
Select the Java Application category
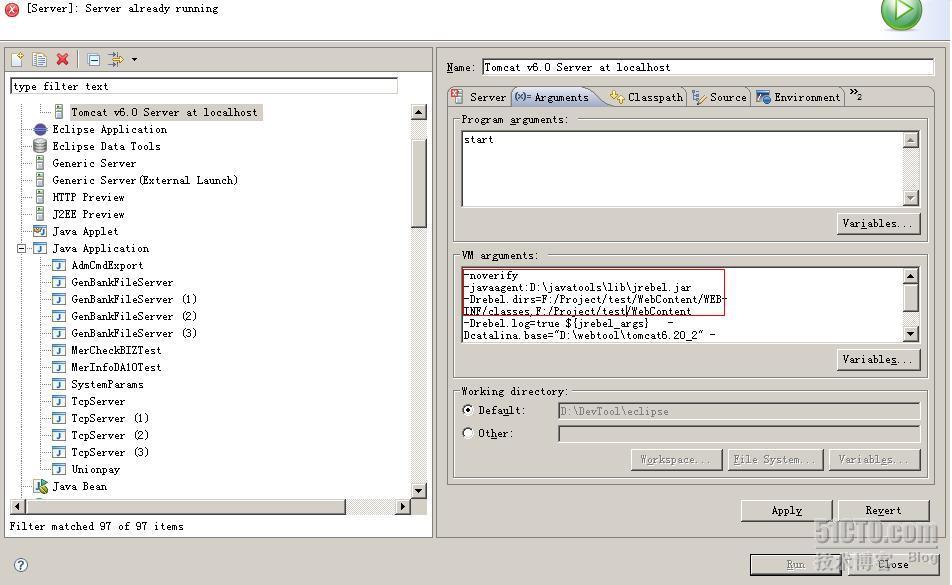(x=100, y=248)
